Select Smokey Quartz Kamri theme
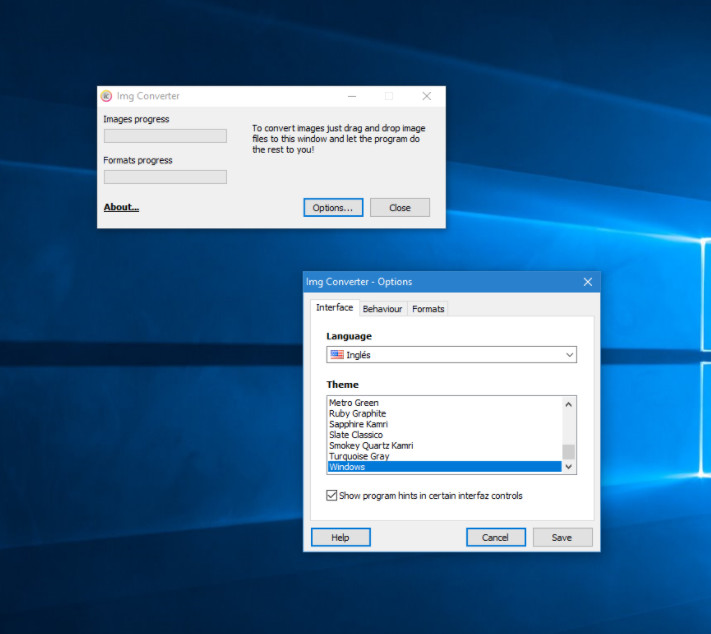Image resolution: width=711 pixels, height=634 pixels. coord(444,445)
